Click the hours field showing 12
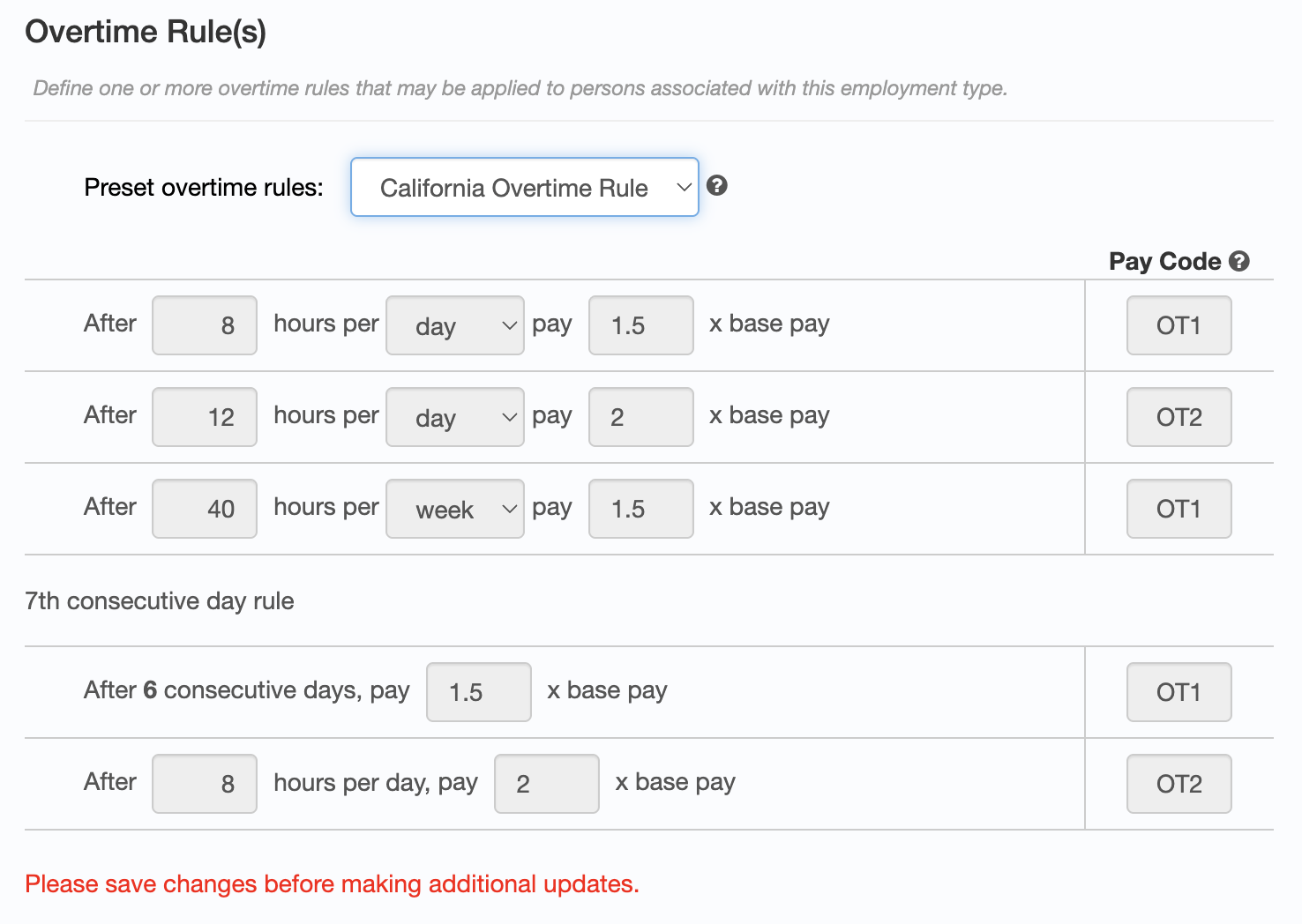 point(205,417)
